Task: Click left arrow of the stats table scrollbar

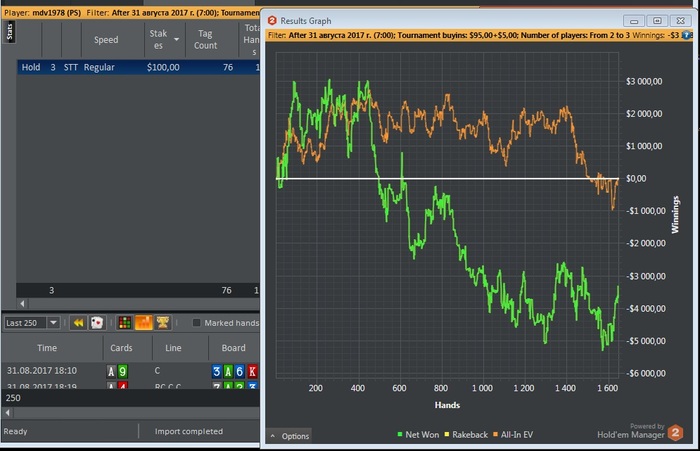Action: point(22,304)
